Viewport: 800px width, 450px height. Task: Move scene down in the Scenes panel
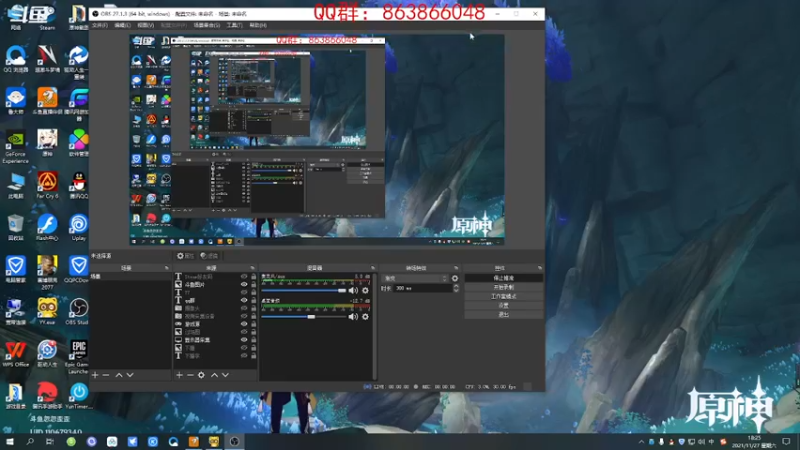[130, 375]
